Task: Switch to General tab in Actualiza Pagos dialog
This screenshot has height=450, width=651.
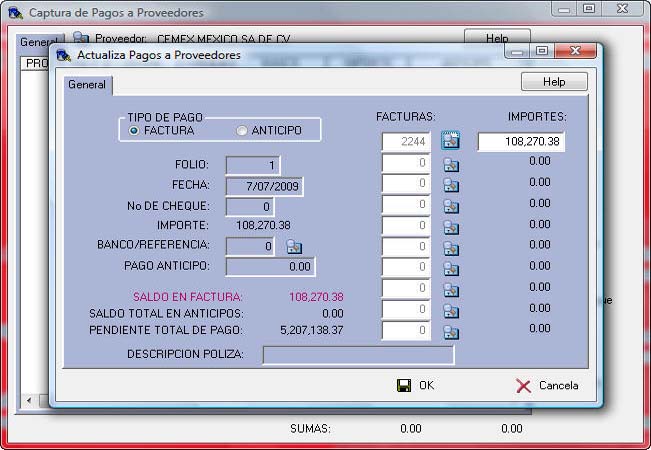Action: pyautogui.click(x=87, y=85)
